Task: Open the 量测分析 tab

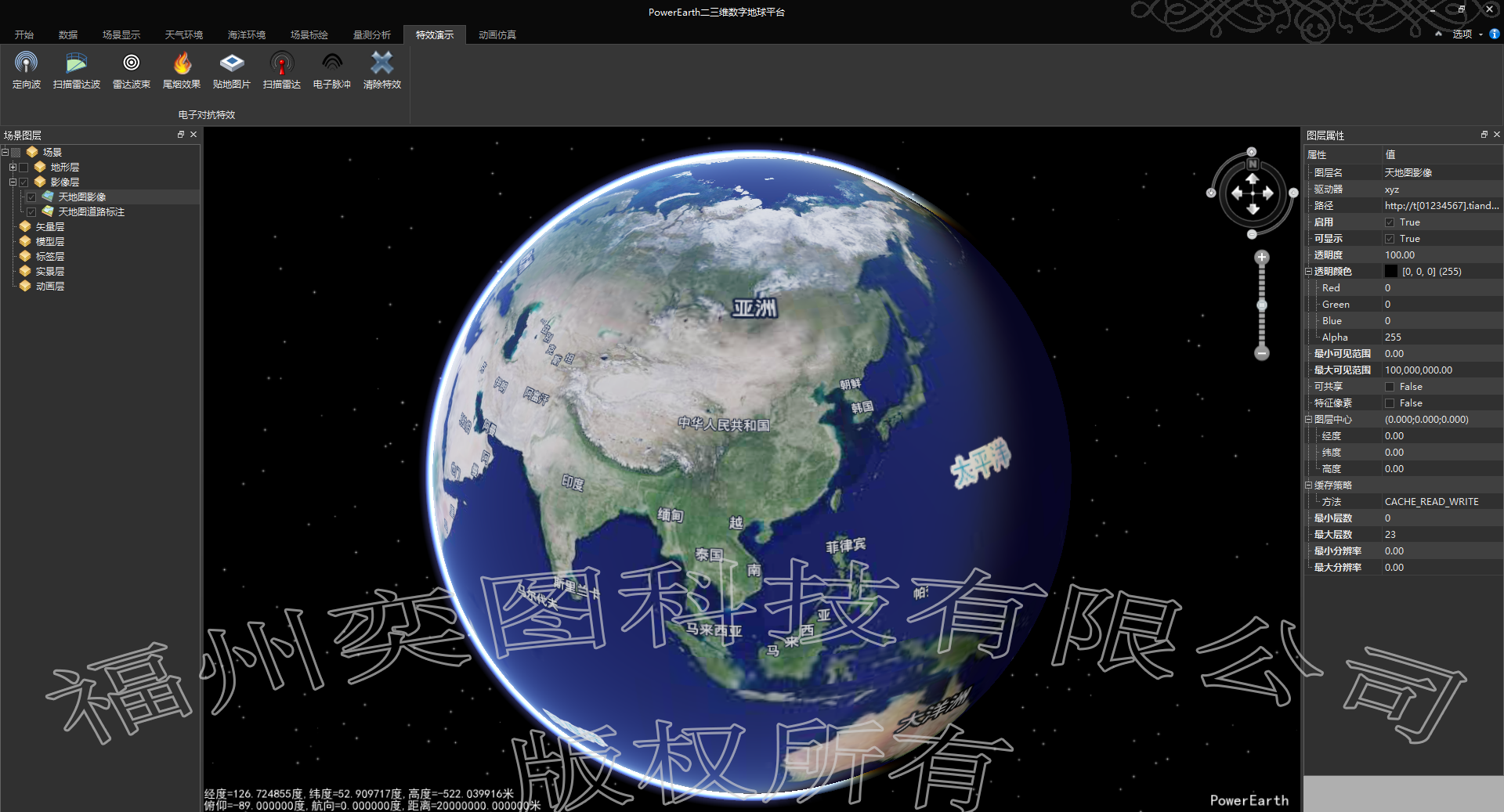Action: pyautogui.click(x=371, y=34)
